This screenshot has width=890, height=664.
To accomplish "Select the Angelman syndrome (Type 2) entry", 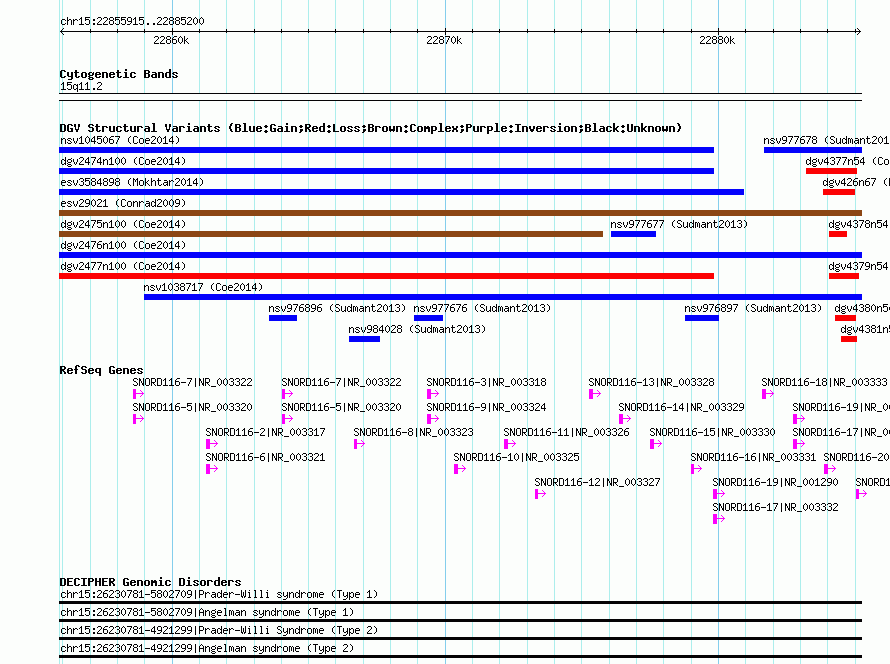I will (x=460, y=652).
